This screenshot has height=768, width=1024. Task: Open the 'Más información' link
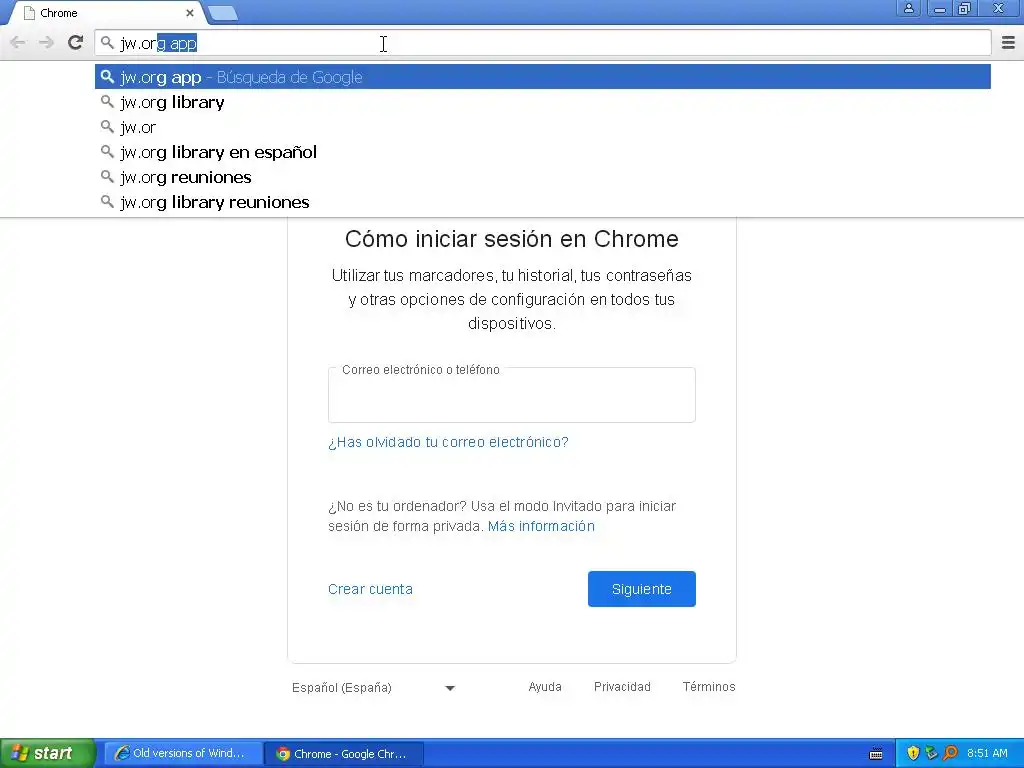(541, 526)
